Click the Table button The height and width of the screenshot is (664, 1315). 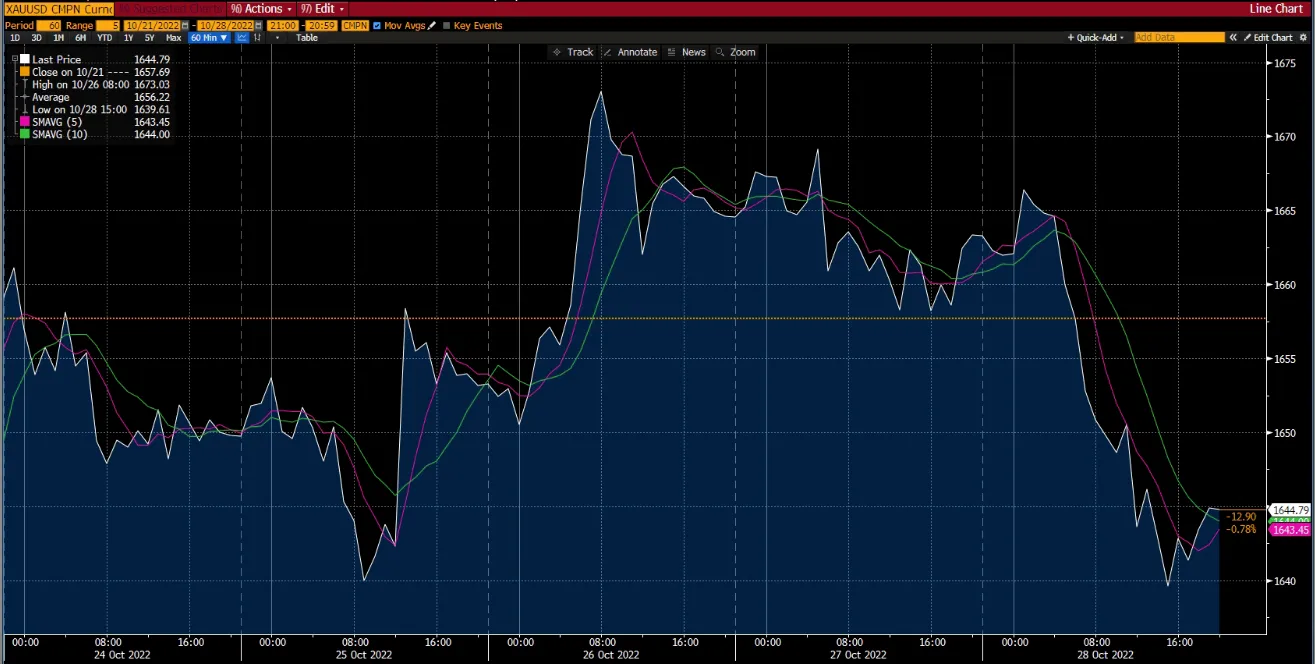point(307,38)
